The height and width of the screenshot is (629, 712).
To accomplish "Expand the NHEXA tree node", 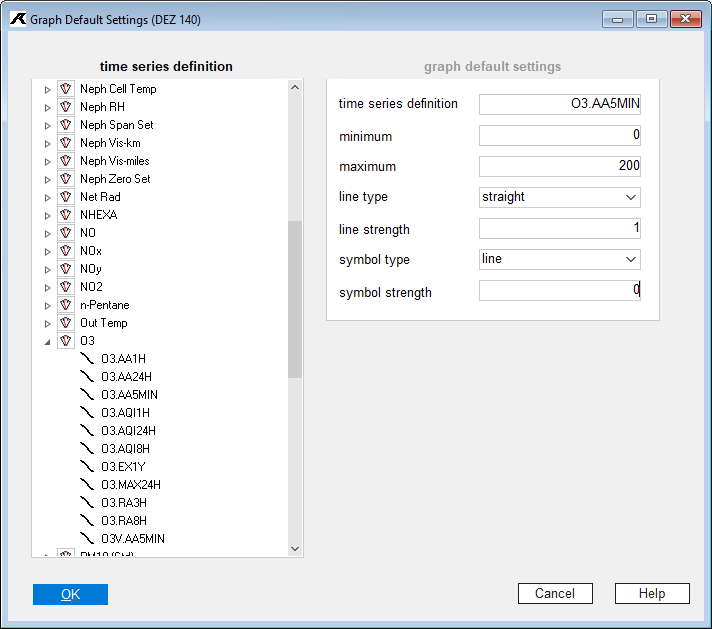I will [47, 216].
